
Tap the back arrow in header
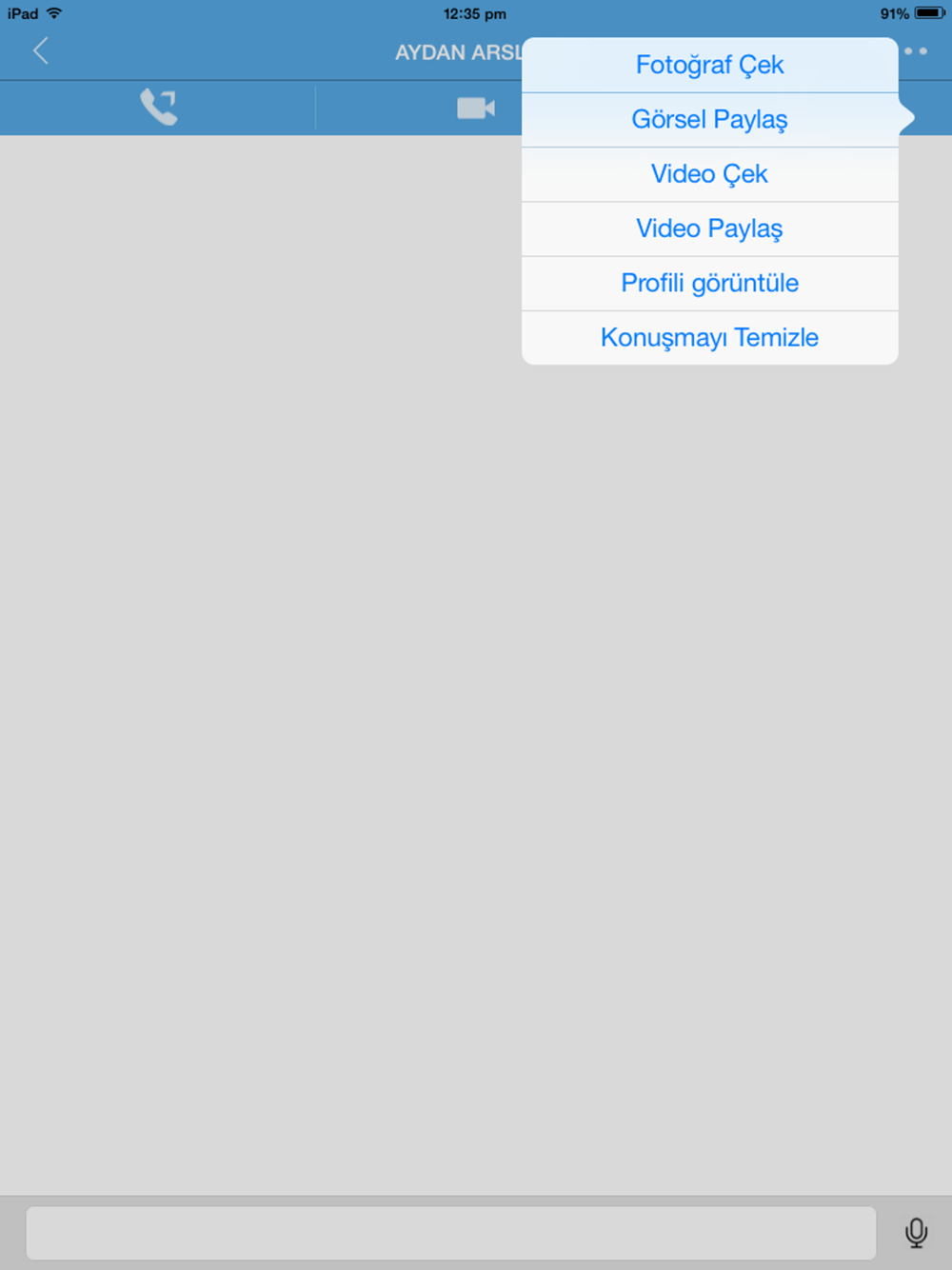(x=40, y=51)
